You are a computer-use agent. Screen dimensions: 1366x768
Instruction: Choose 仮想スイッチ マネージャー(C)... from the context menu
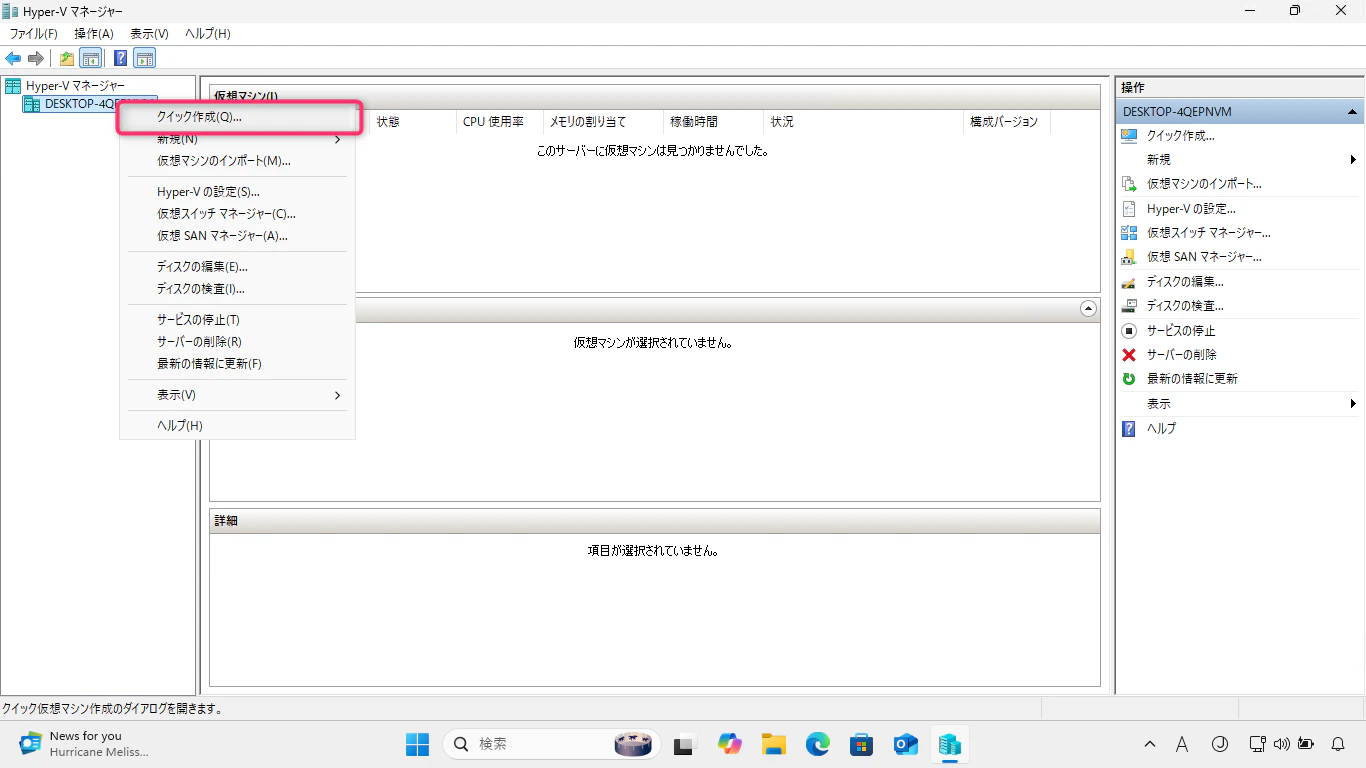(237, 214)
